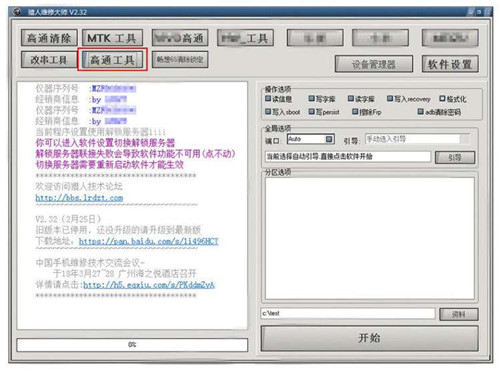Open the 高通清除 tab
The width and height of the screenshot is (500, 372).
tap(49, 38)
